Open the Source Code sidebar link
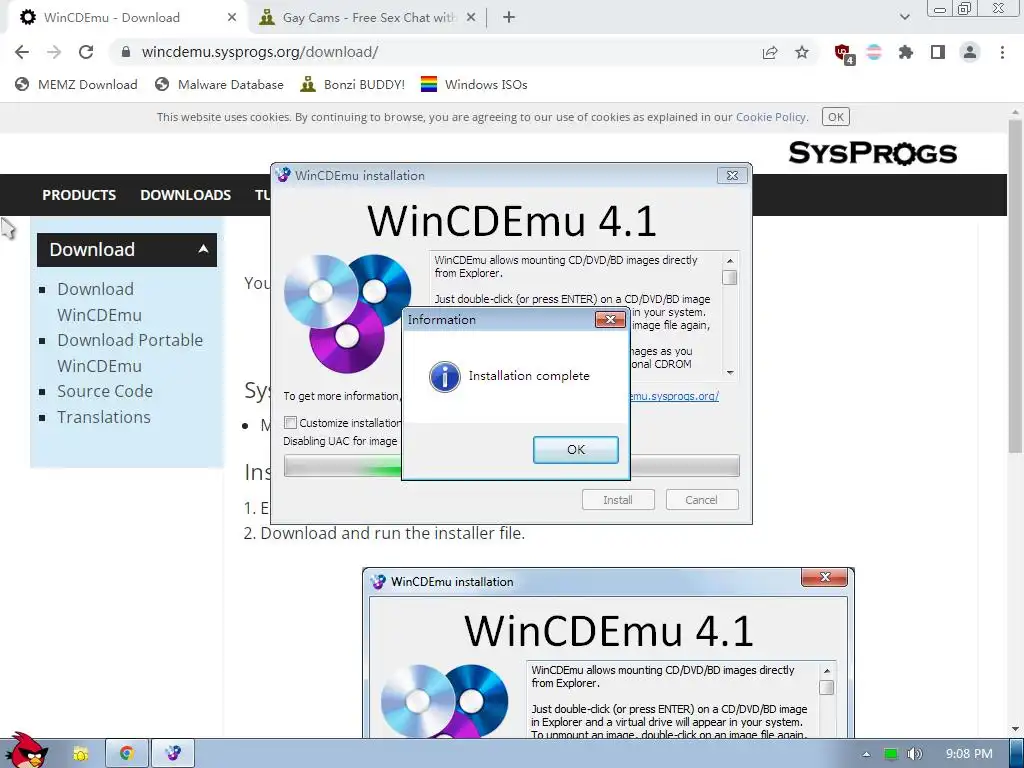The width and height of the screenshot is (1024, 768). pyautogui.click(x=104, y=391)
